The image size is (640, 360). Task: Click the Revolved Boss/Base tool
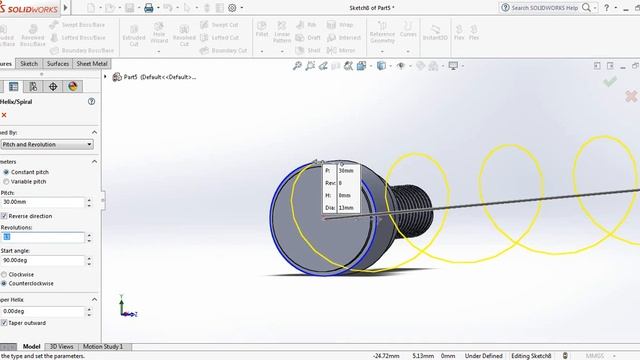[33, 35]
